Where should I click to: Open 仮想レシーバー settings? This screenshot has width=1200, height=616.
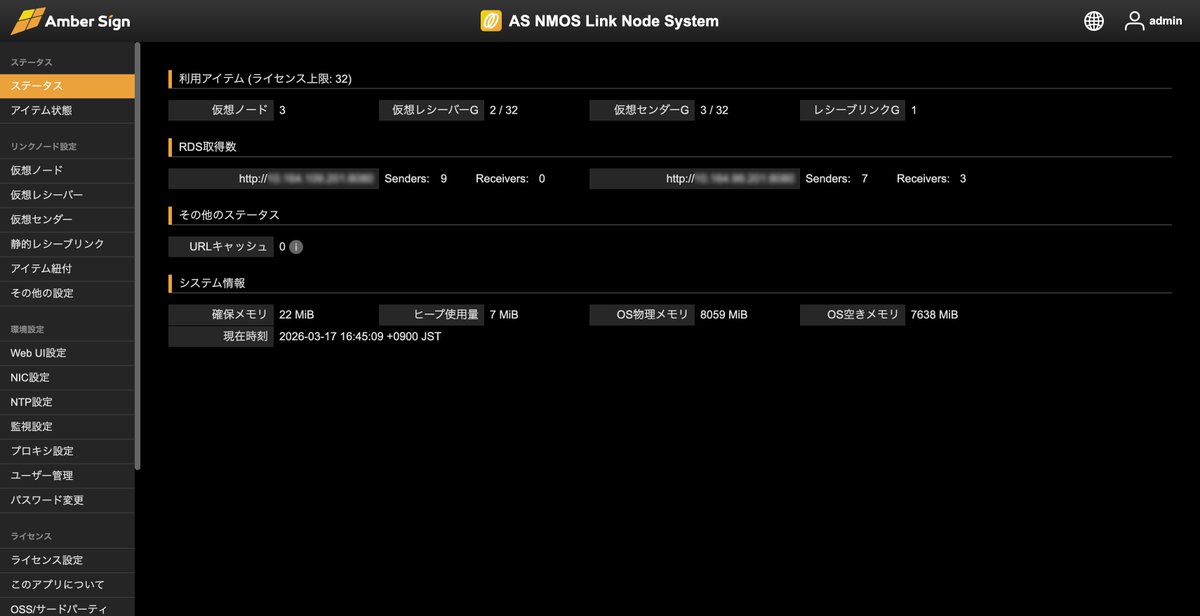tap(67, 194)
